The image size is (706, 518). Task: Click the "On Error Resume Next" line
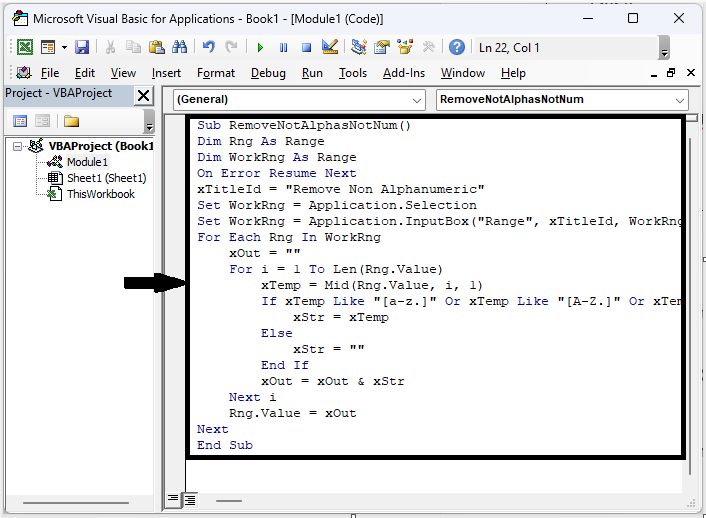pyautogui.click(x=276, y=173)
